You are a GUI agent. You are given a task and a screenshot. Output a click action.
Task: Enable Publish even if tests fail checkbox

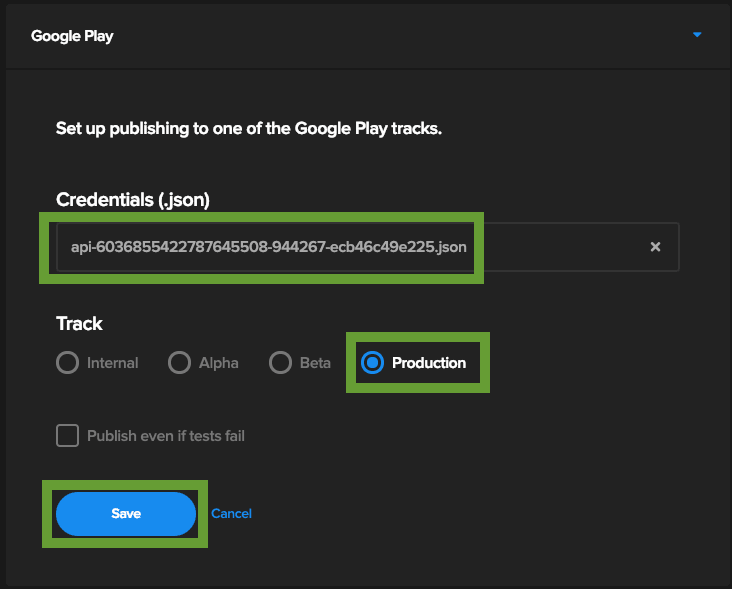(x=68, y=436)
